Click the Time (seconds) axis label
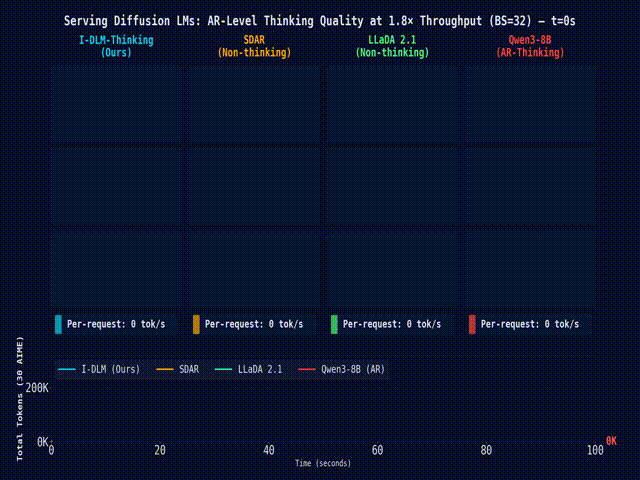Image resolution: width=640 pixels, height=480 pixels. tap(323, 463)
